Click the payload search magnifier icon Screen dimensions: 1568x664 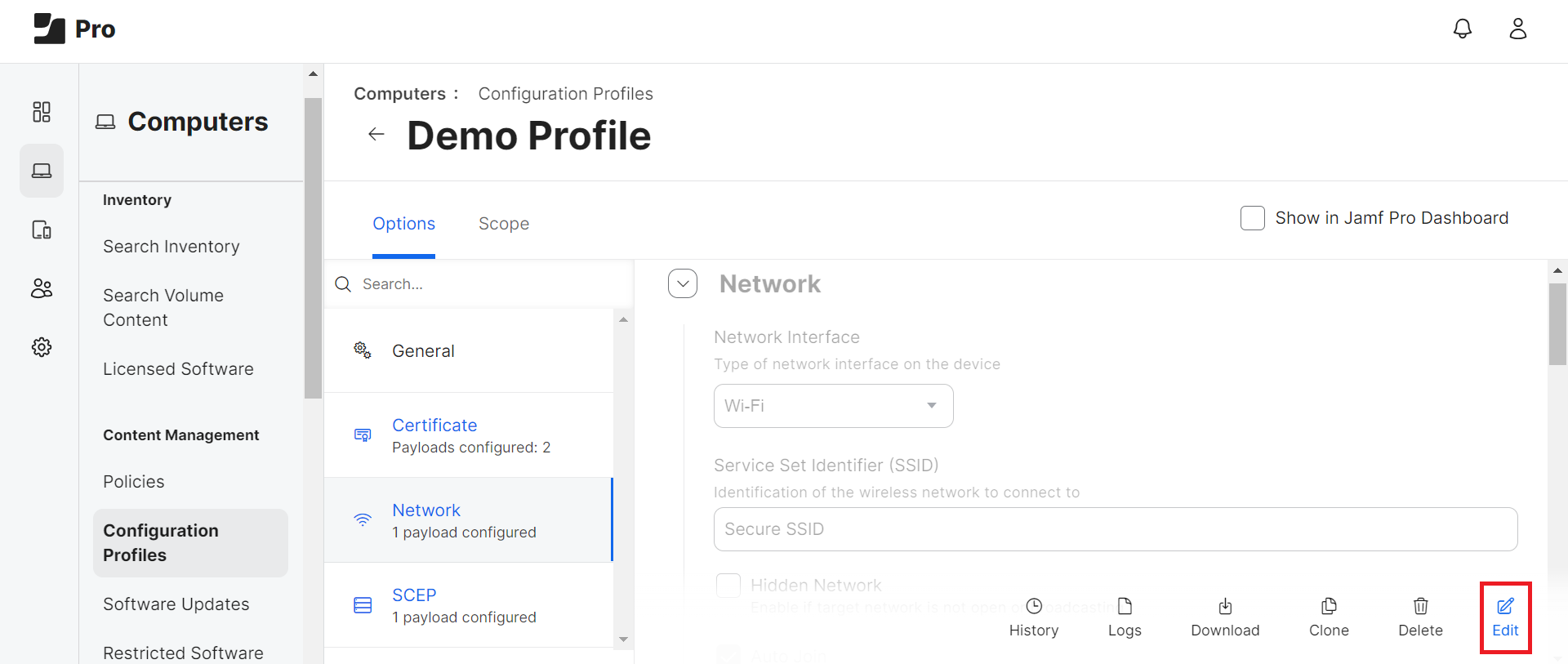[x=344, y=284]
